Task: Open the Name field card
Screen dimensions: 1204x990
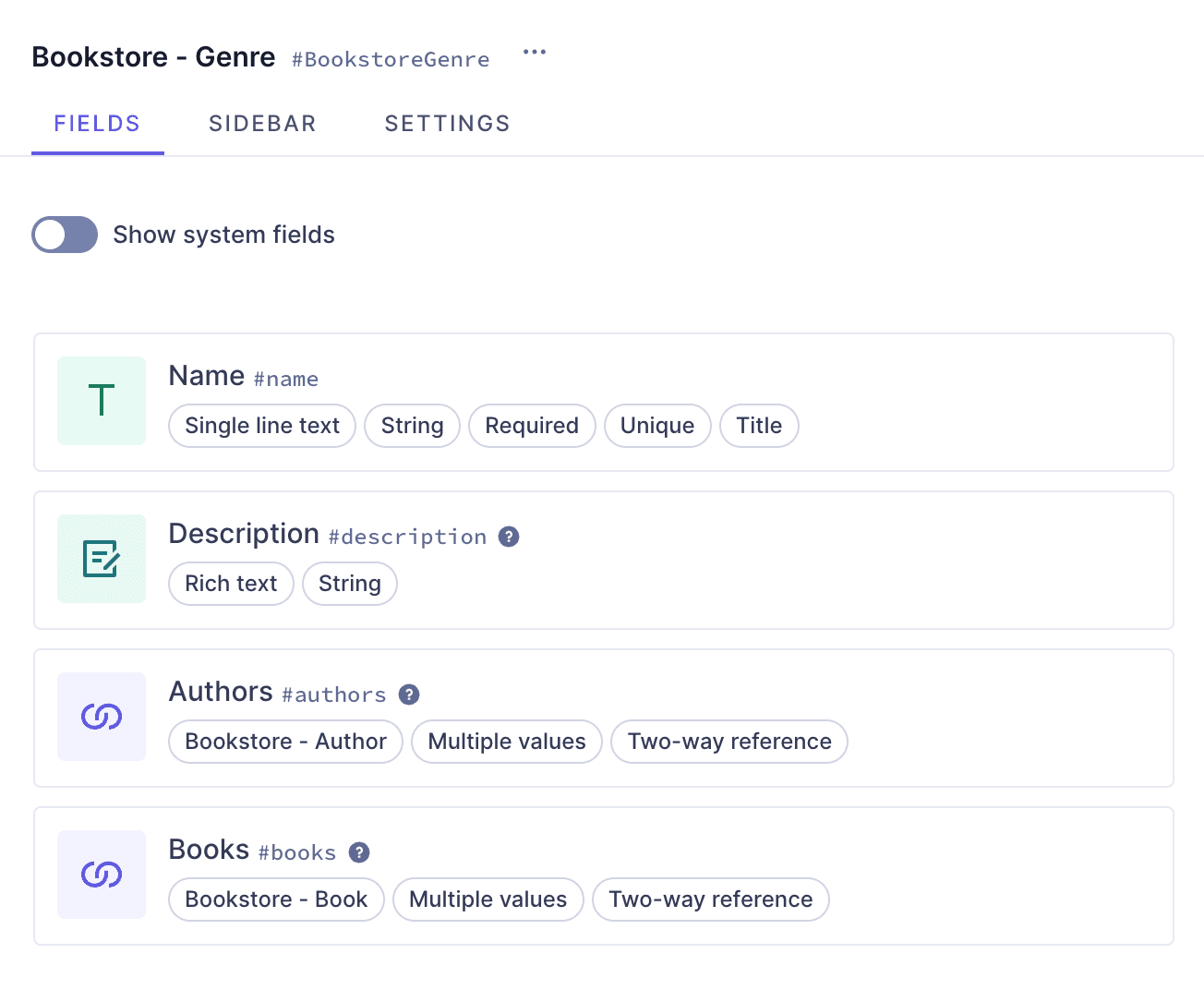Action: pyautogui.click(x=604, y=402)
